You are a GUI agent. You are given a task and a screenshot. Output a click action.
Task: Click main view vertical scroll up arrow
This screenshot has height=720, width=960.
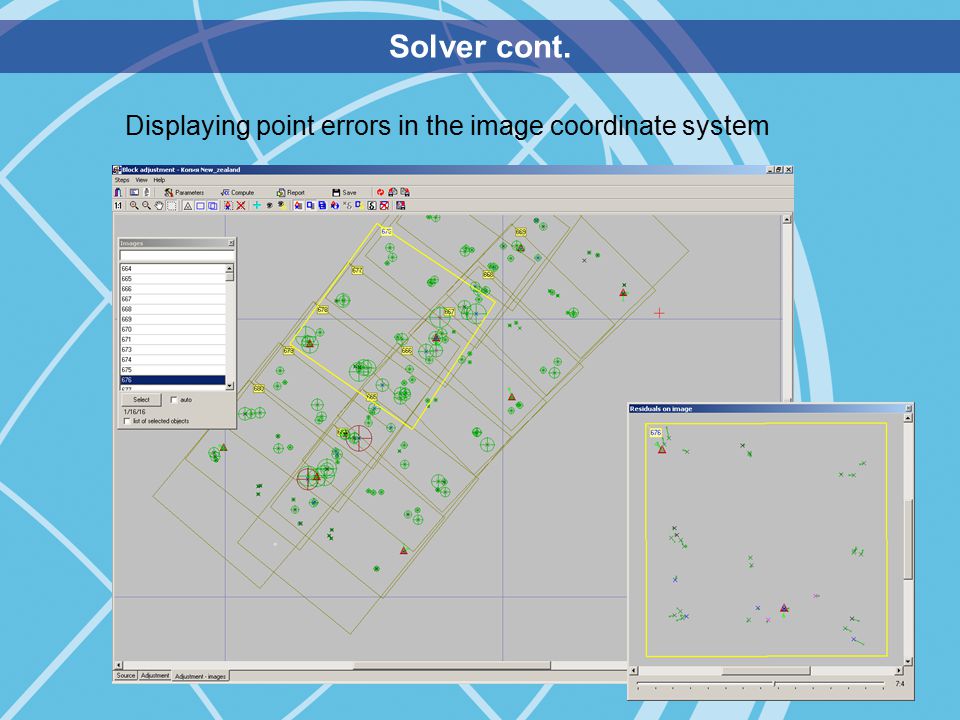[787, 219]
